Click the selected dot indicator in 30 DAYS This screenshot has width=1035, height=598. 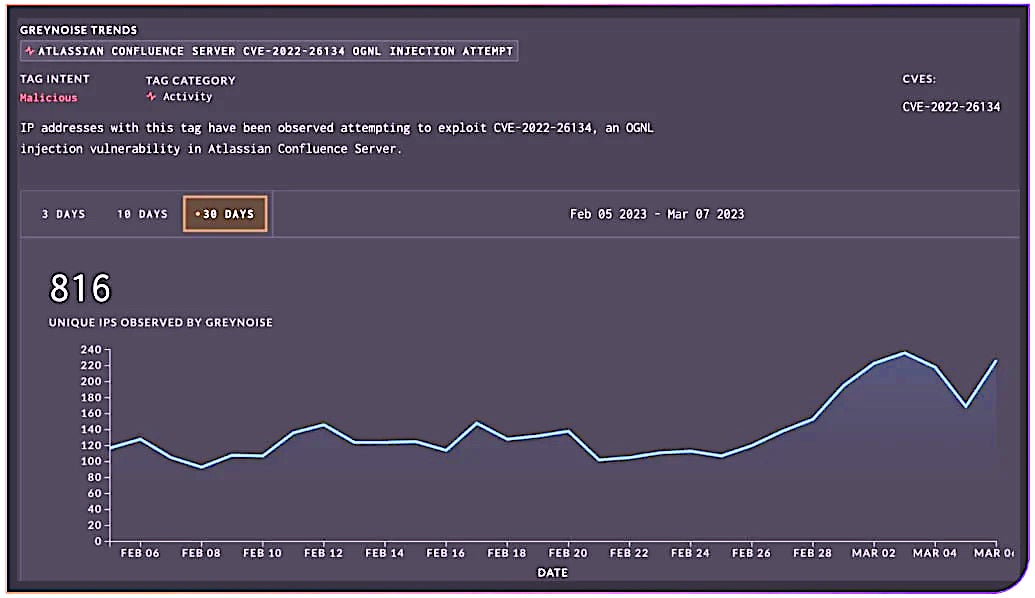[x=198, y=214]
